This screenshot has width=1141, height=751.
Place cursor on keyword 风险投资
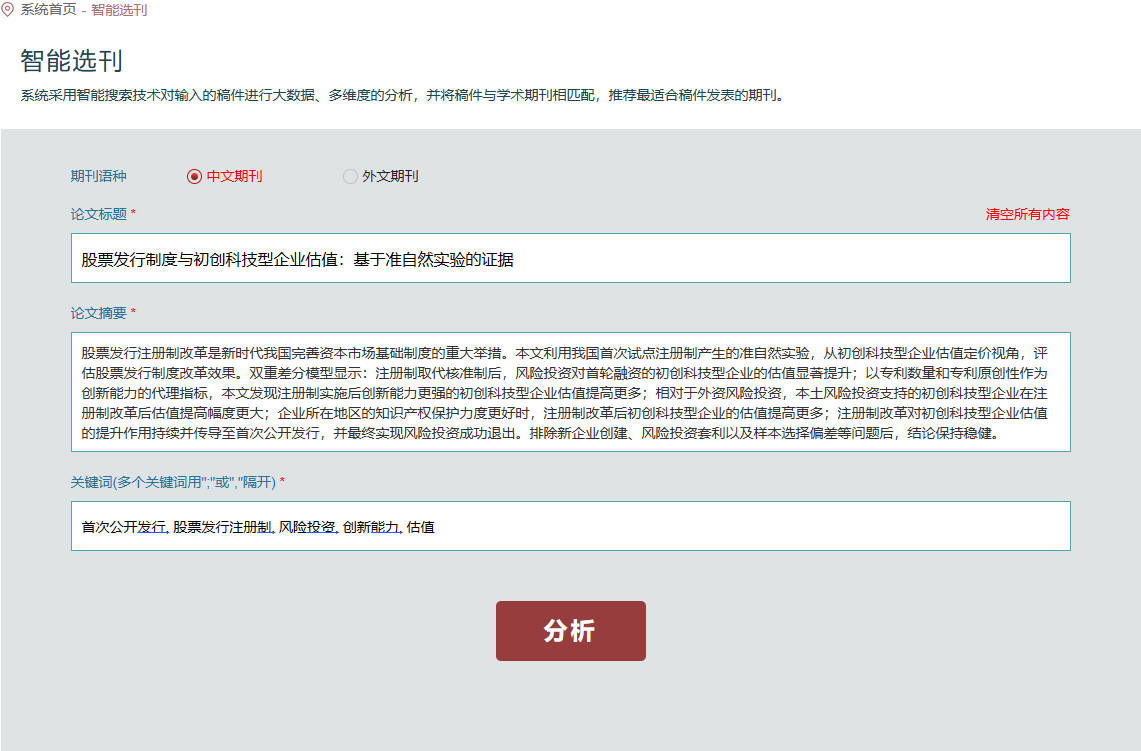coord(306,527)
